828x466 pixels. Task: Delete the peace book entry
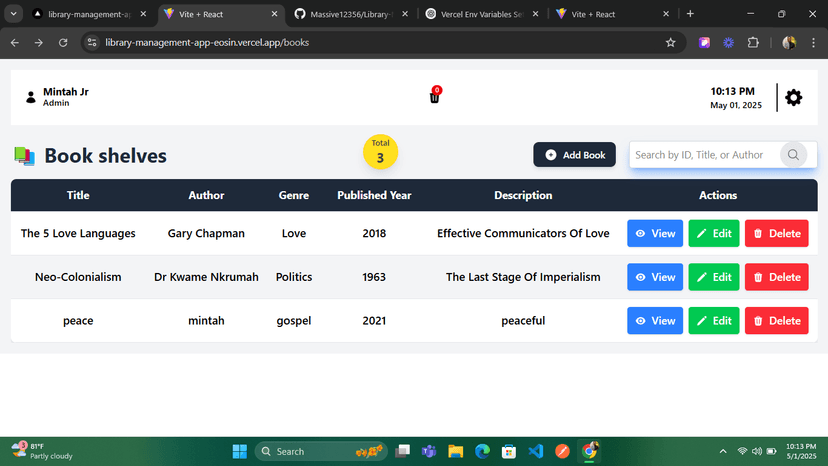(x=776, y=321)
